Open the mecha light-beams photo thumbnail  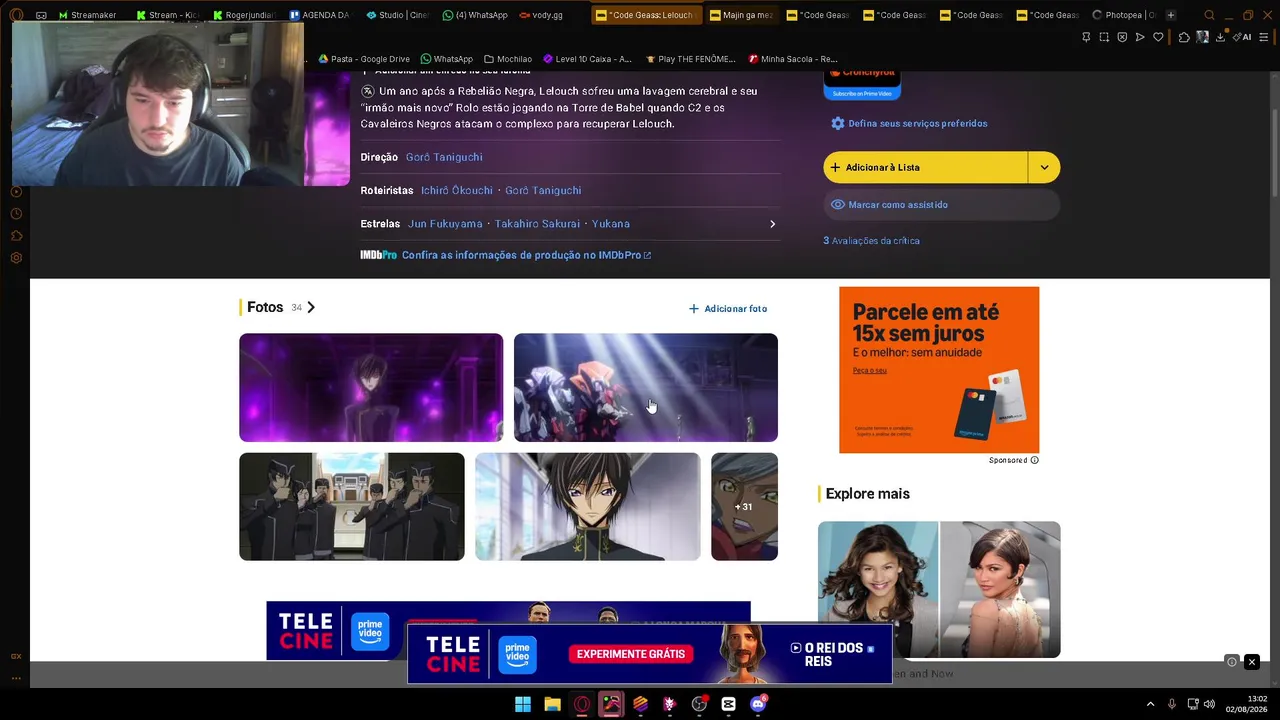click(646, 387)
